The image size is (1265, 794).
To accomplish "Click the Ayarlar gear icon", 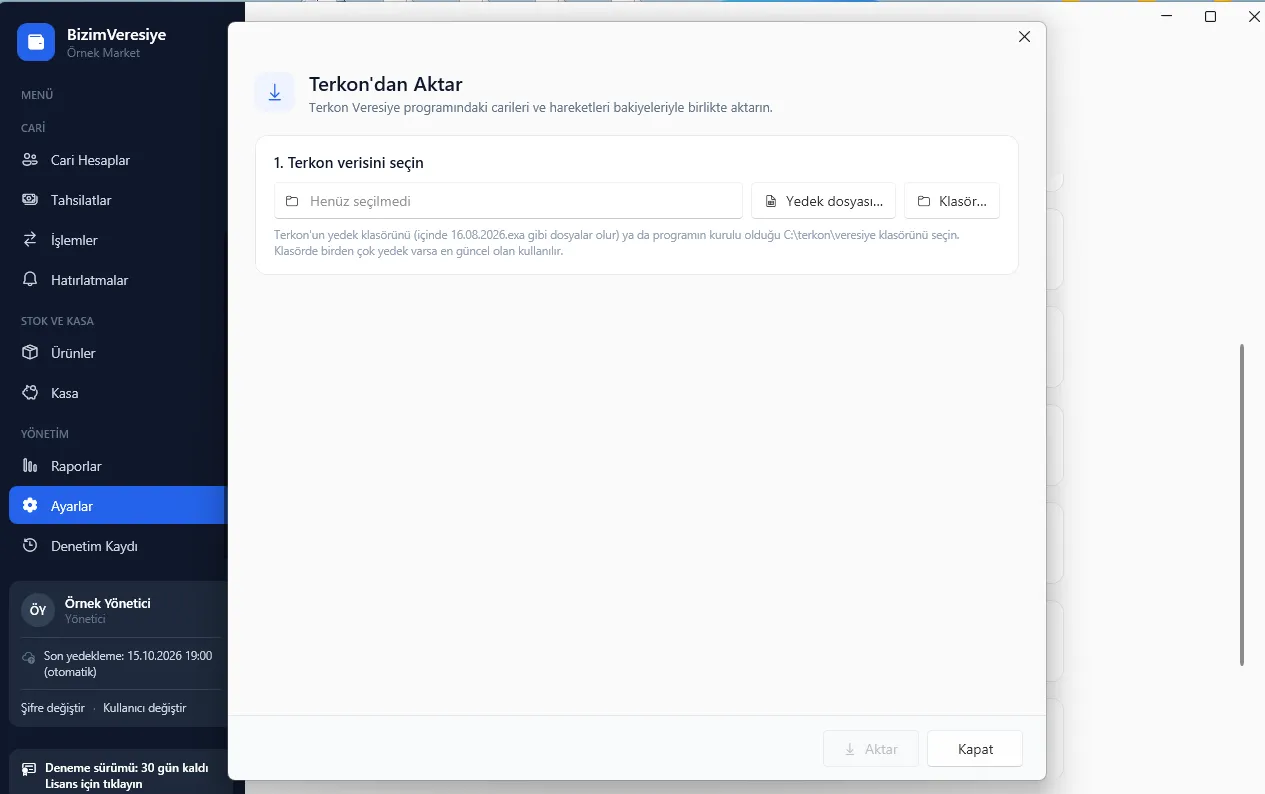I will (30, 506).
